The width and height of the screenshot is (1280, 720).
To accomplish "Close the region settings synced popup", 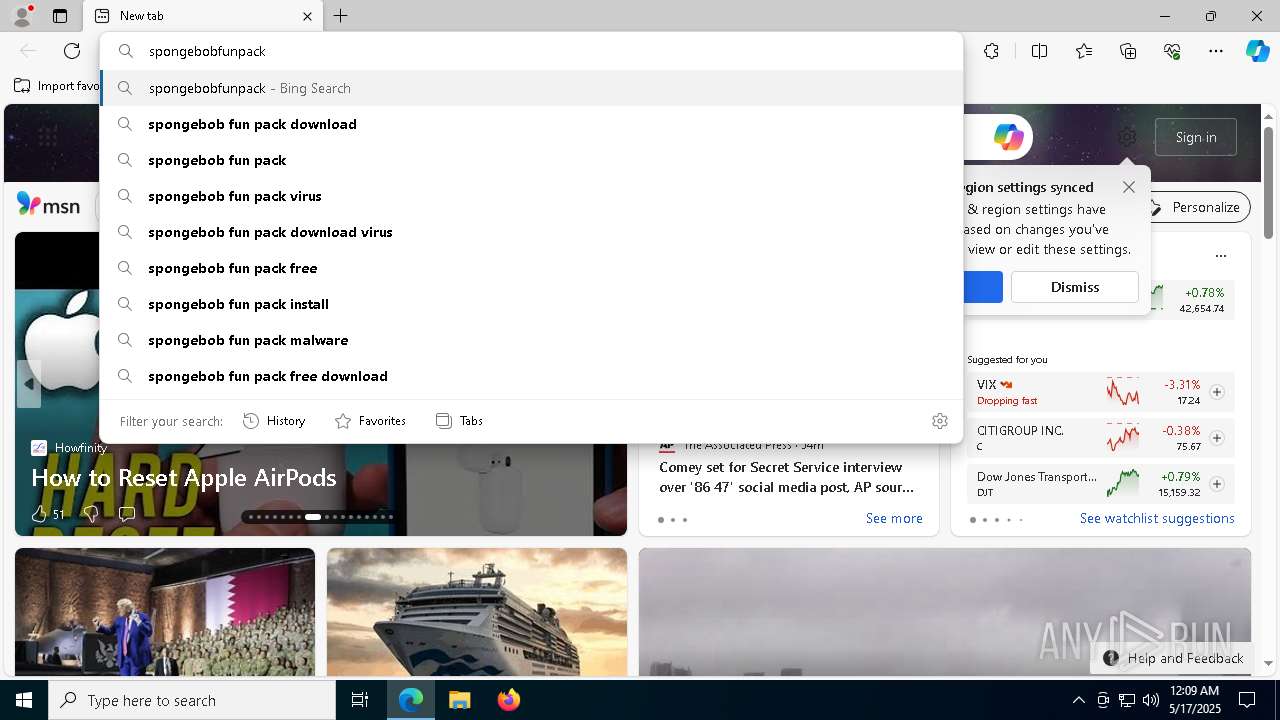I will 1129,187.
